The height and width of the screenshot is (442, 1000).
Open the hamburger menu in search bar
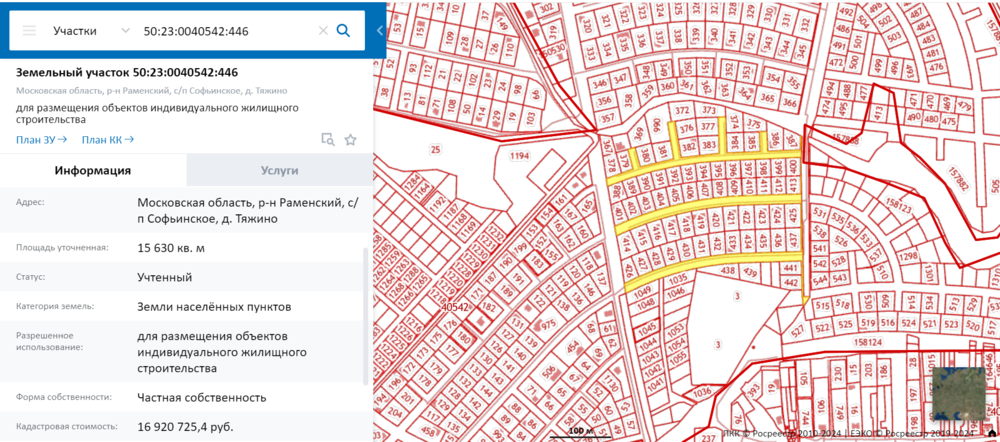point(27,31)
